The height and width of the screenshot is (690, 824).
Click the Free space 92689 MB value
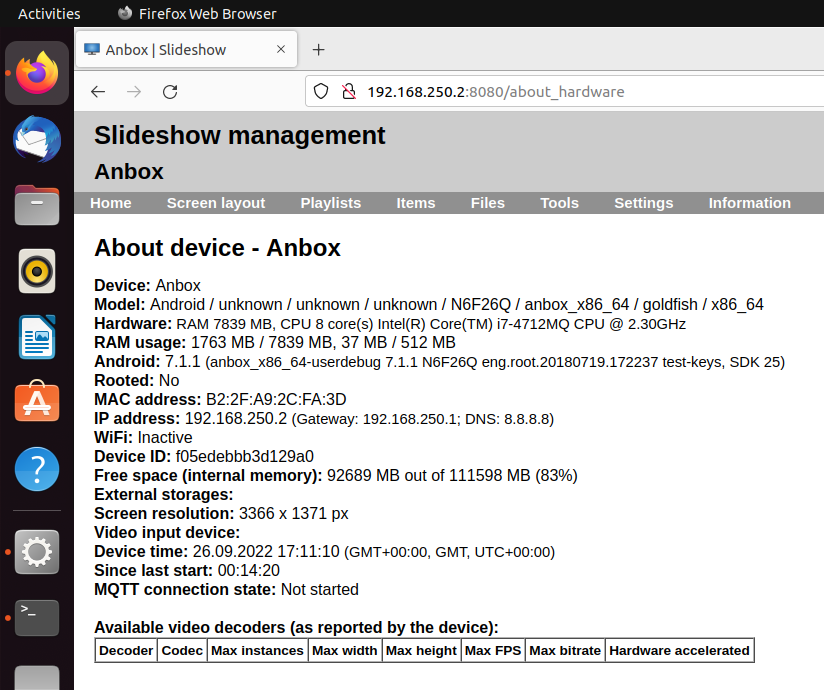click(x=452, y=476)
